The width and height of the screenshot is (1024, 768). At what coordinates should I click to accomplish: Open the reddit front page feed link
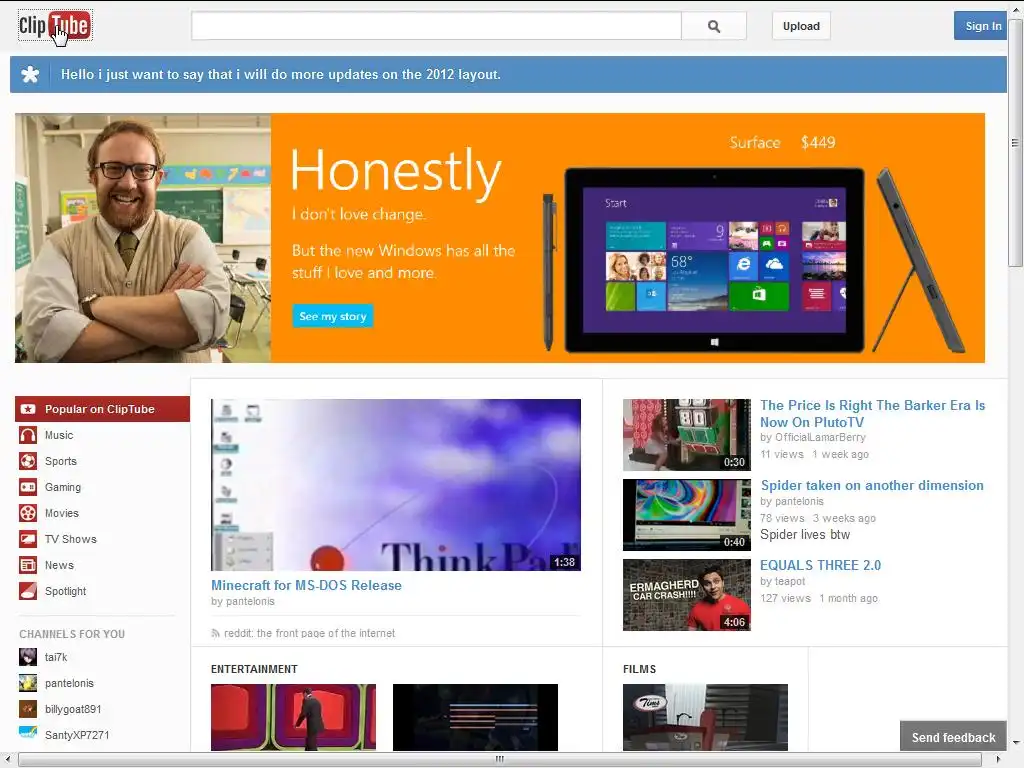[309, 633]
